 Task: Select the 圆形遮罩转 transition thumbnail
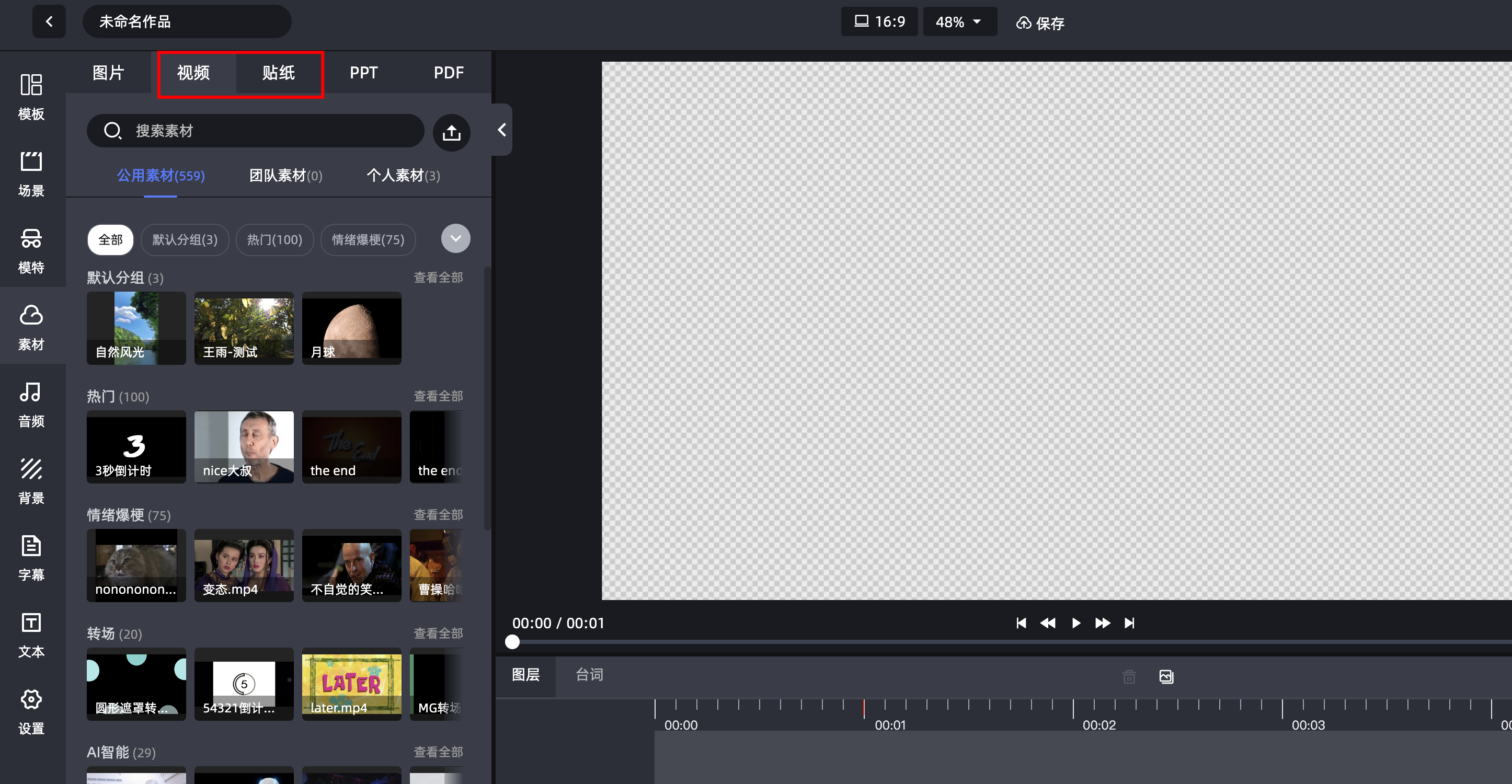click(x=136, y=684)
